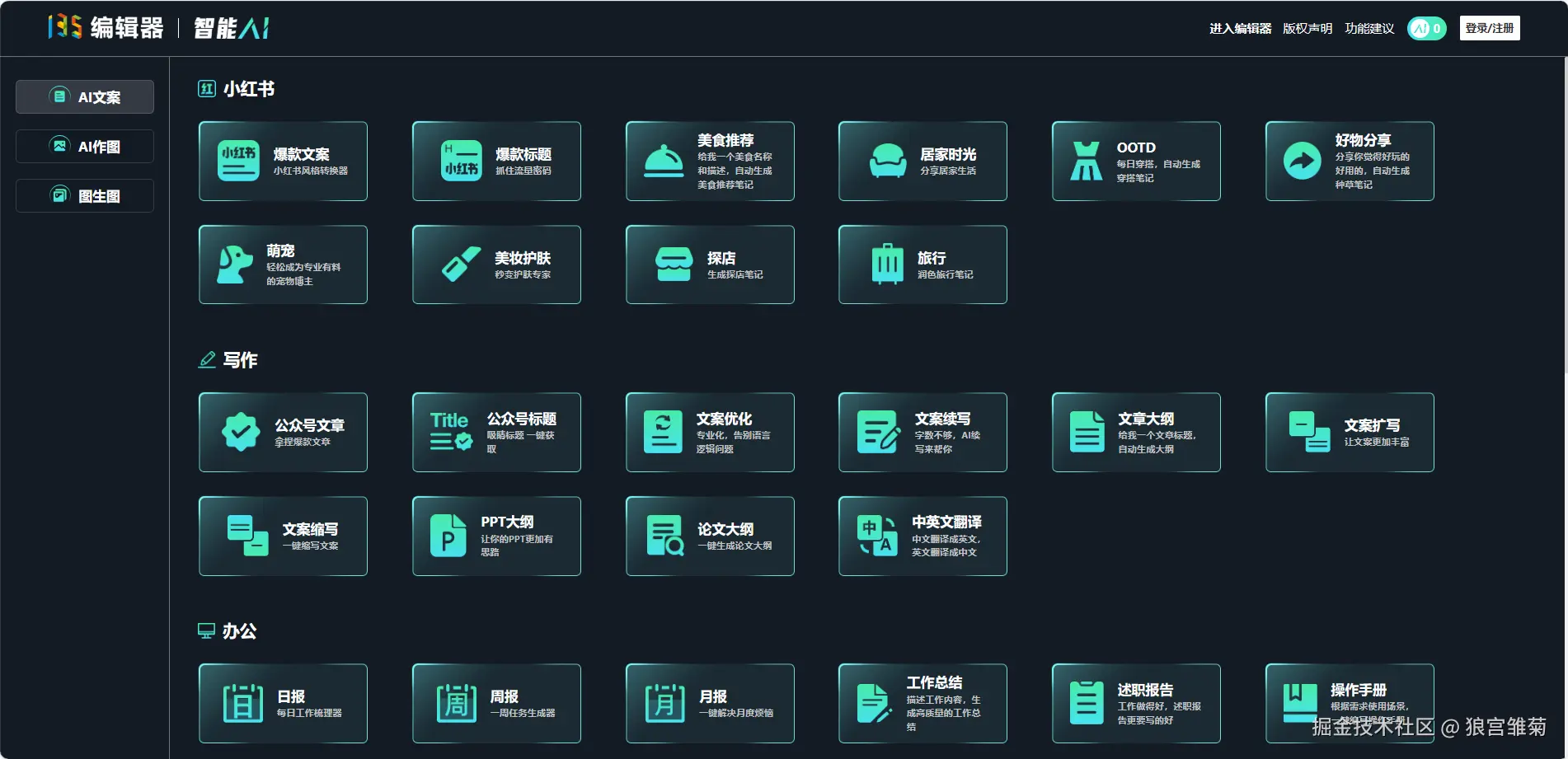Click the 智能AI logo text
The width and height of the screenshot is (1568, 759).
click(232, 29)
